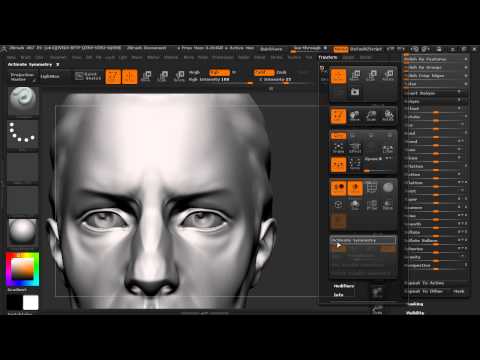480x360 pixels.
Task: Open LightBox from the top shelf
Action: [50, 77]
